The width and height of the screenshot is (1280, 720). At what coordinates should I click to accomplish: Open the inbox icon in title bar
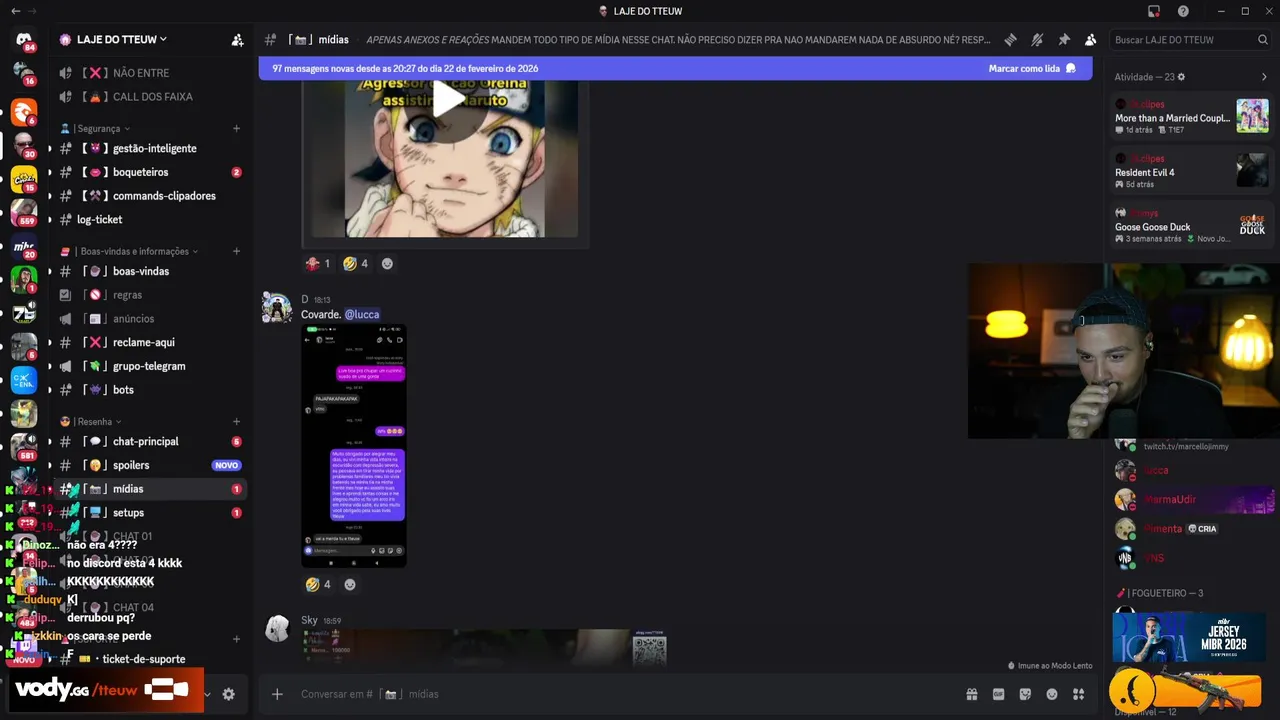point(1154,11)
